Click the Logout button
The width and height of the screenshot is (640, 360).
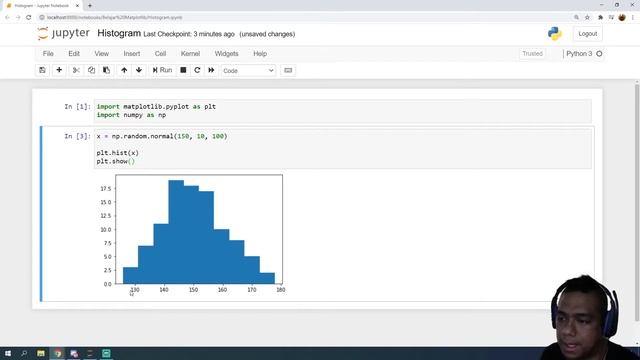[x=587, y=34]
